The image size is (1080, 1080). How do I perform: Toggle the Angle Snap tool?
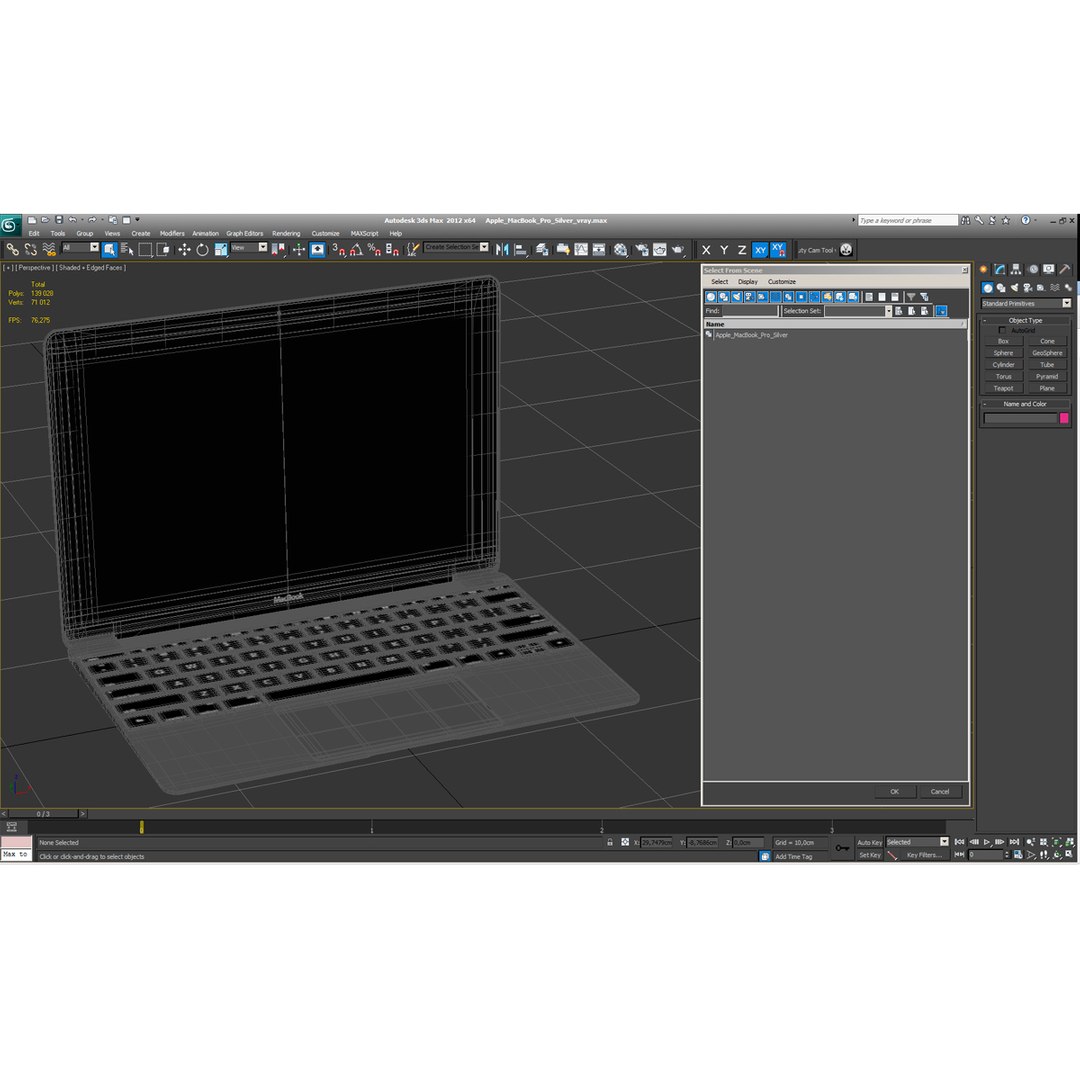pyautogui.click(x=356, y=249)
